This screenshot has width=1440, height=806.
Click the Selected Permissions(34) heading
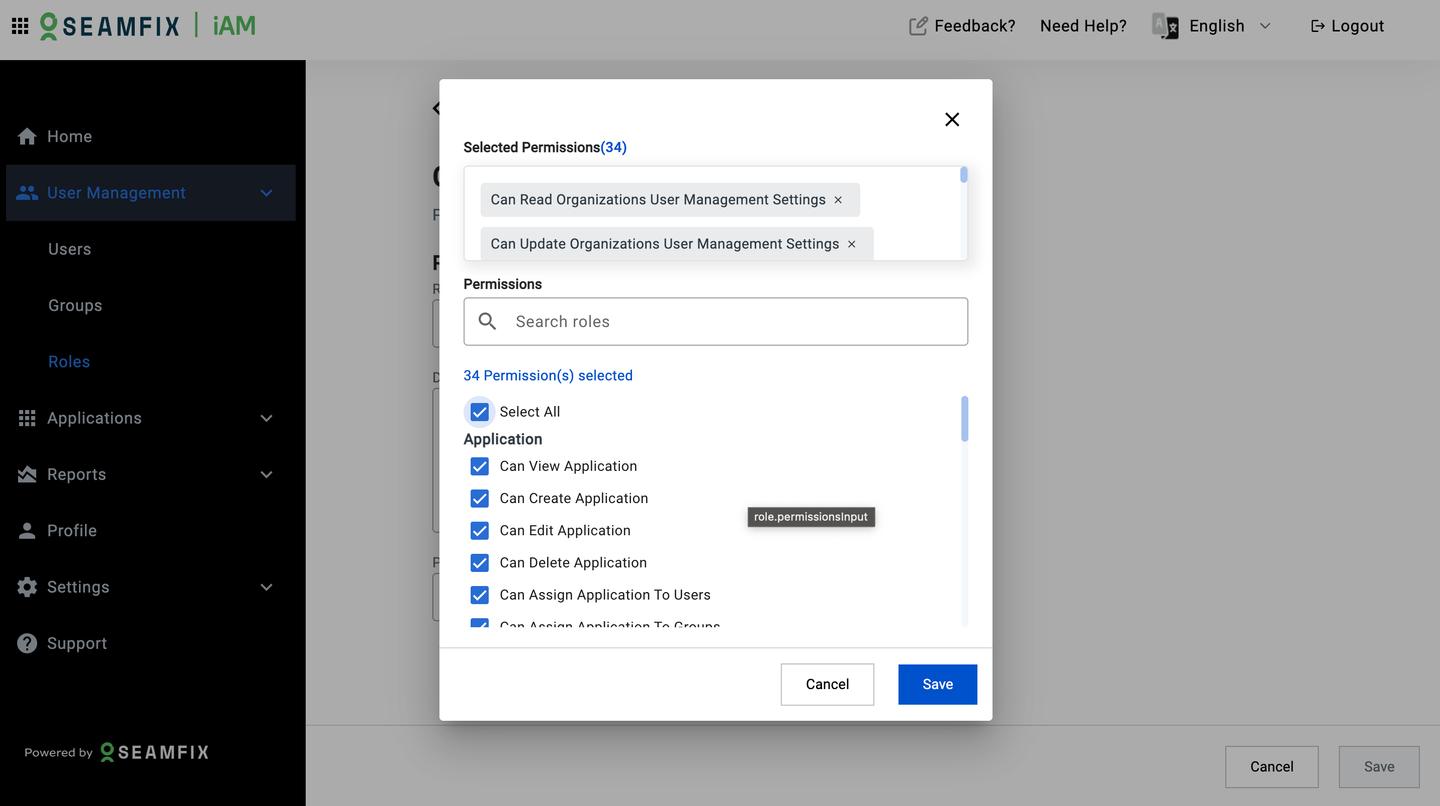545,147
